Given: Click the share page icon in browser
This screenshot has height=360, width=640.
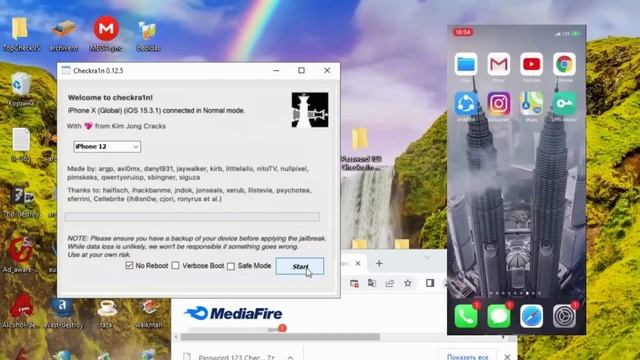Looking at the screenshot, I should [x=390, y=283].
